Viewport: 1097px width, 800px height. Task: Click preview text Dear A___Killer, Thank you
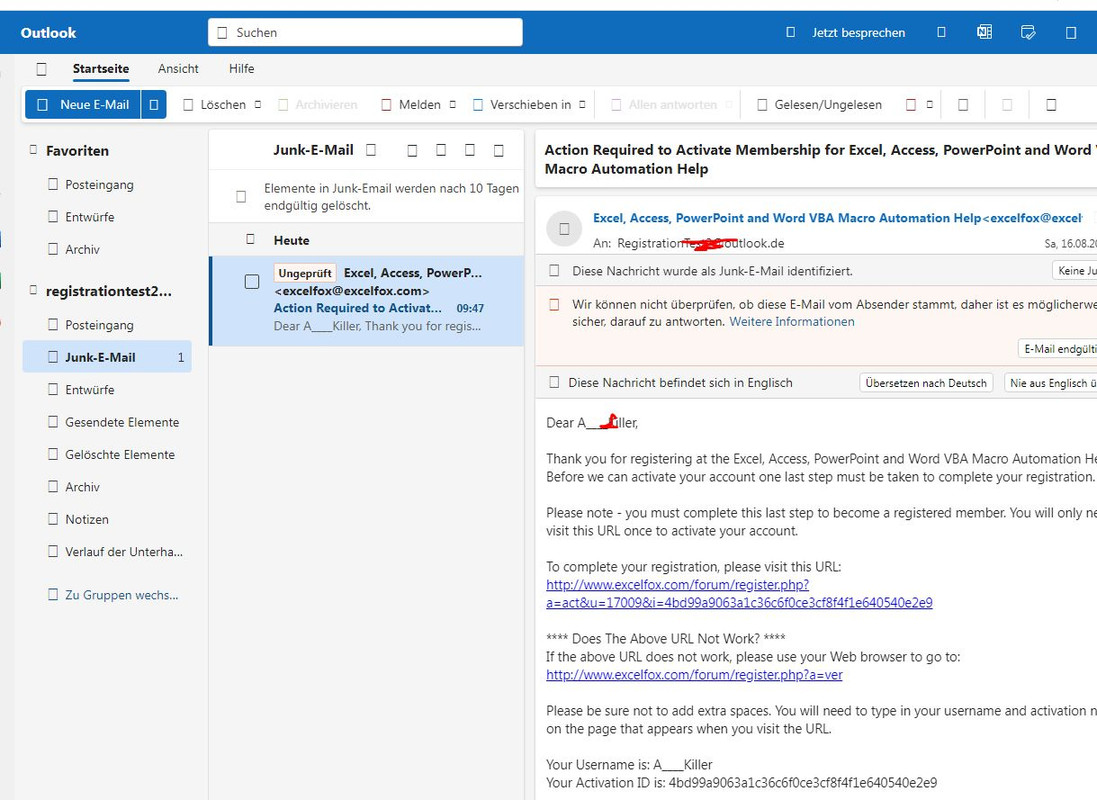pos(377,326)
